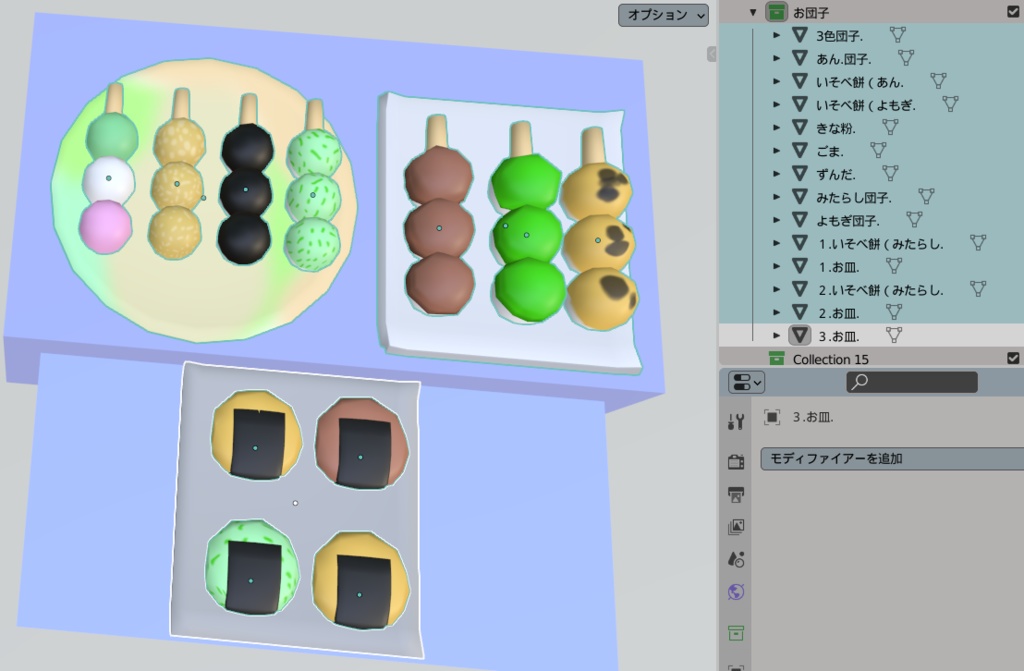Open the Output properties tab (printer icon)
Image resolution: width=1024 pixels, height=671 pixels.
point(736,495)
